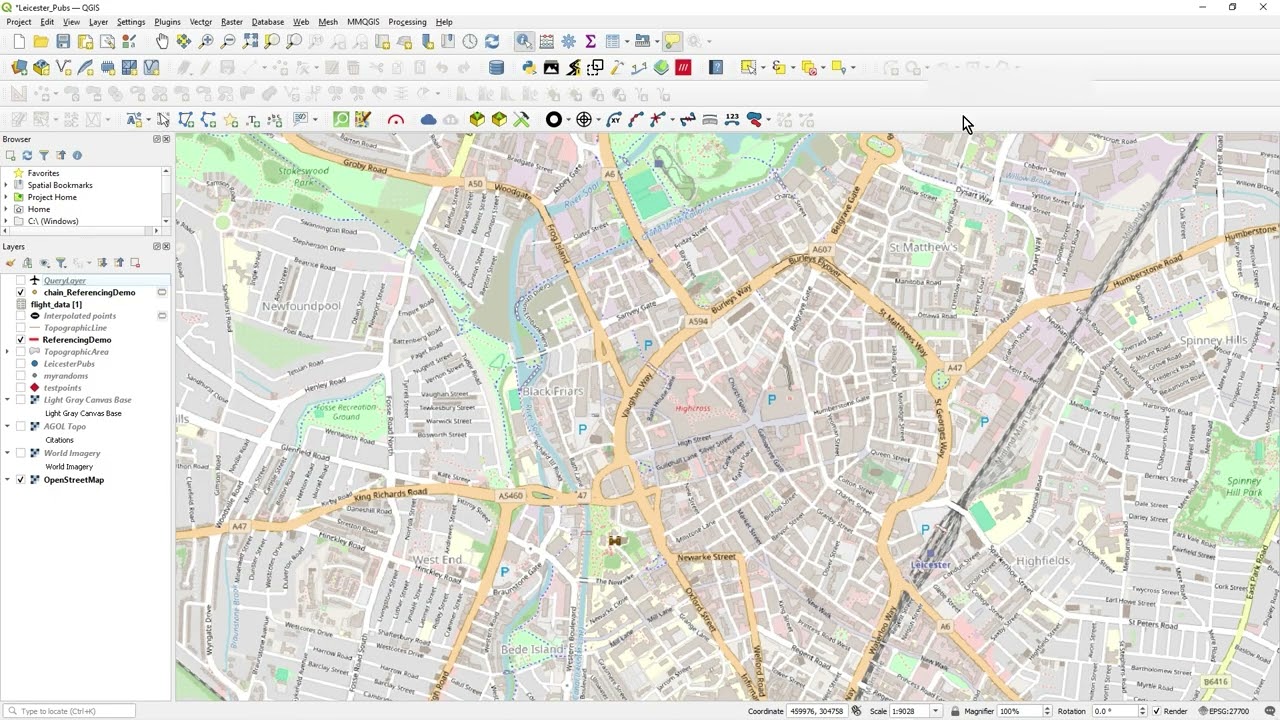Click the New Project icon
This screenshot has height=720, width=1280.
(19, 41)
